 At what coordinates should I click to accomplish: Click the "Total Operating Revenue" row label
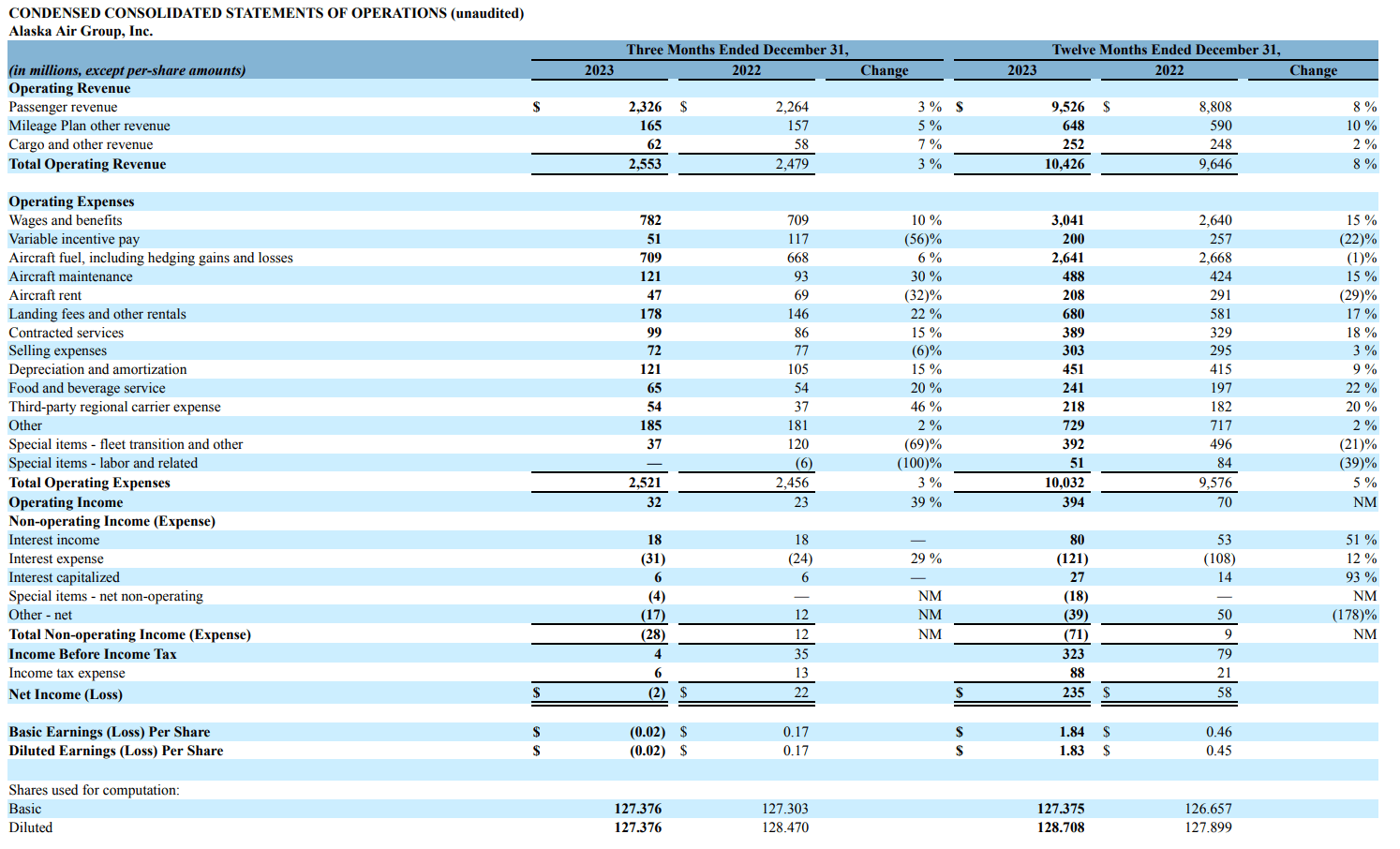click(87, 164)
